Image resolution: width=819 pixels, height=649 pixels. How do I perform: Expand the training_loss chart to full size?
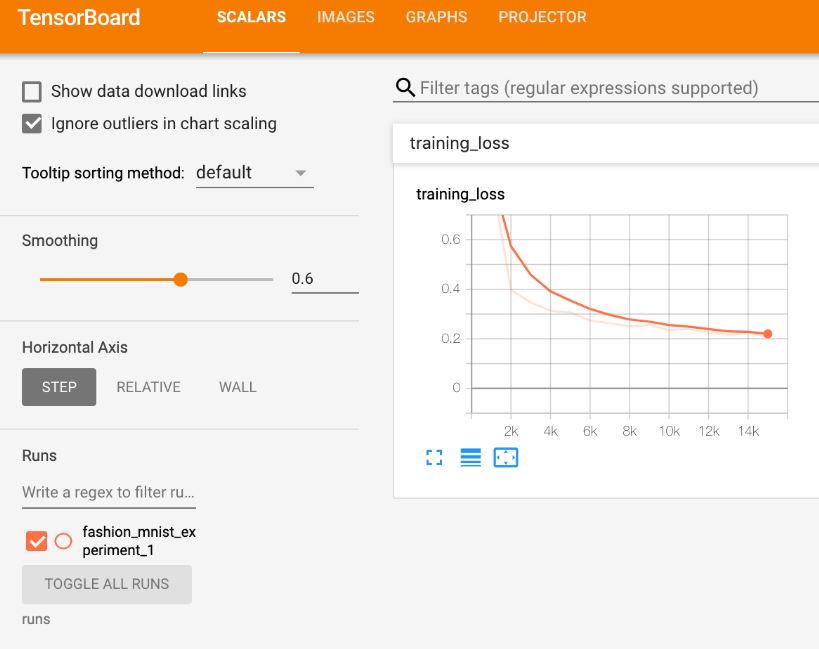point(434,458)
